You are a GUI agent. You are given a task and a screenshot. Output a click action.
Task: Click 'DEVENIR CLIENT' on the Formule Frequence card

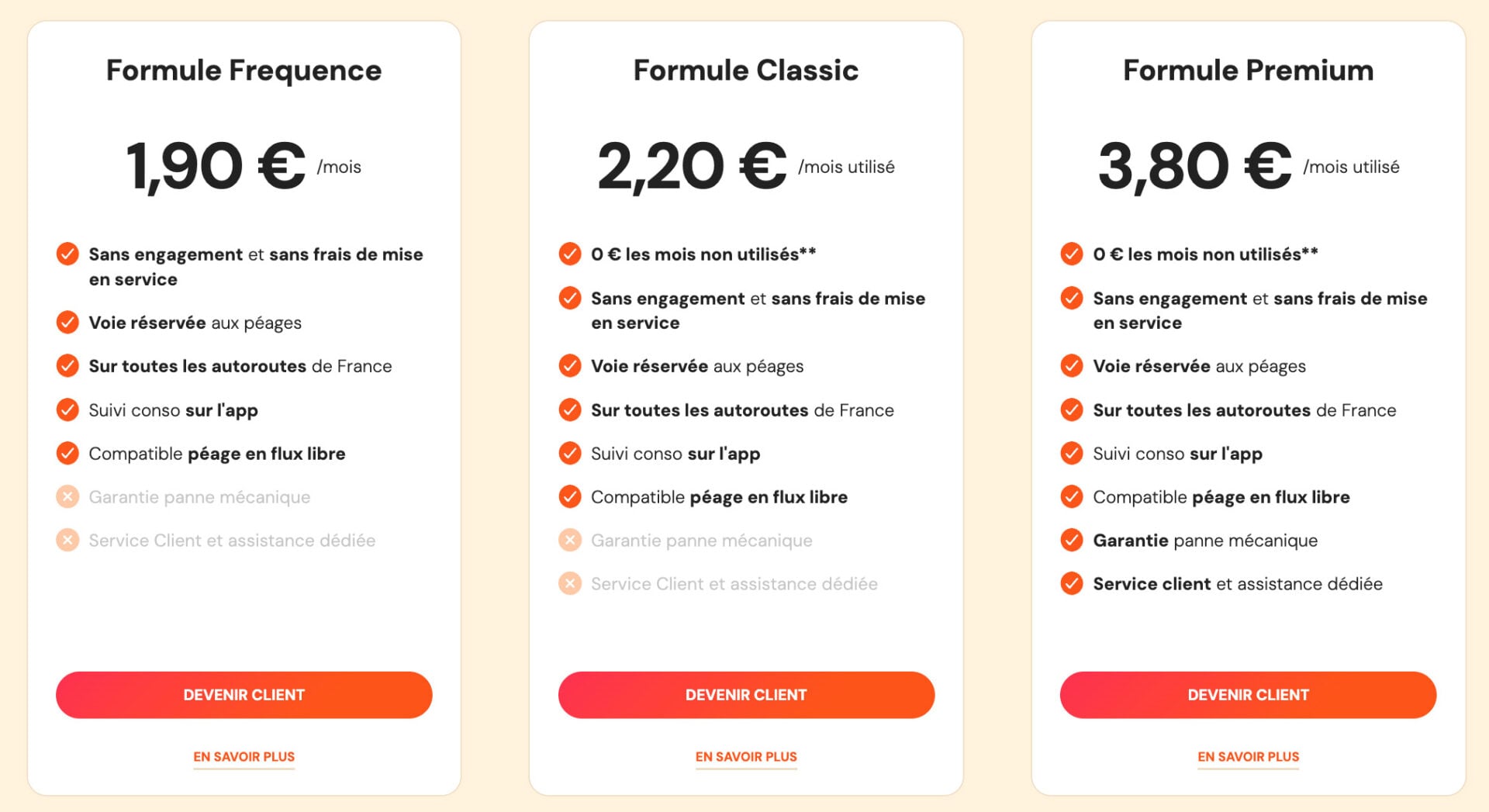(243, 694)
